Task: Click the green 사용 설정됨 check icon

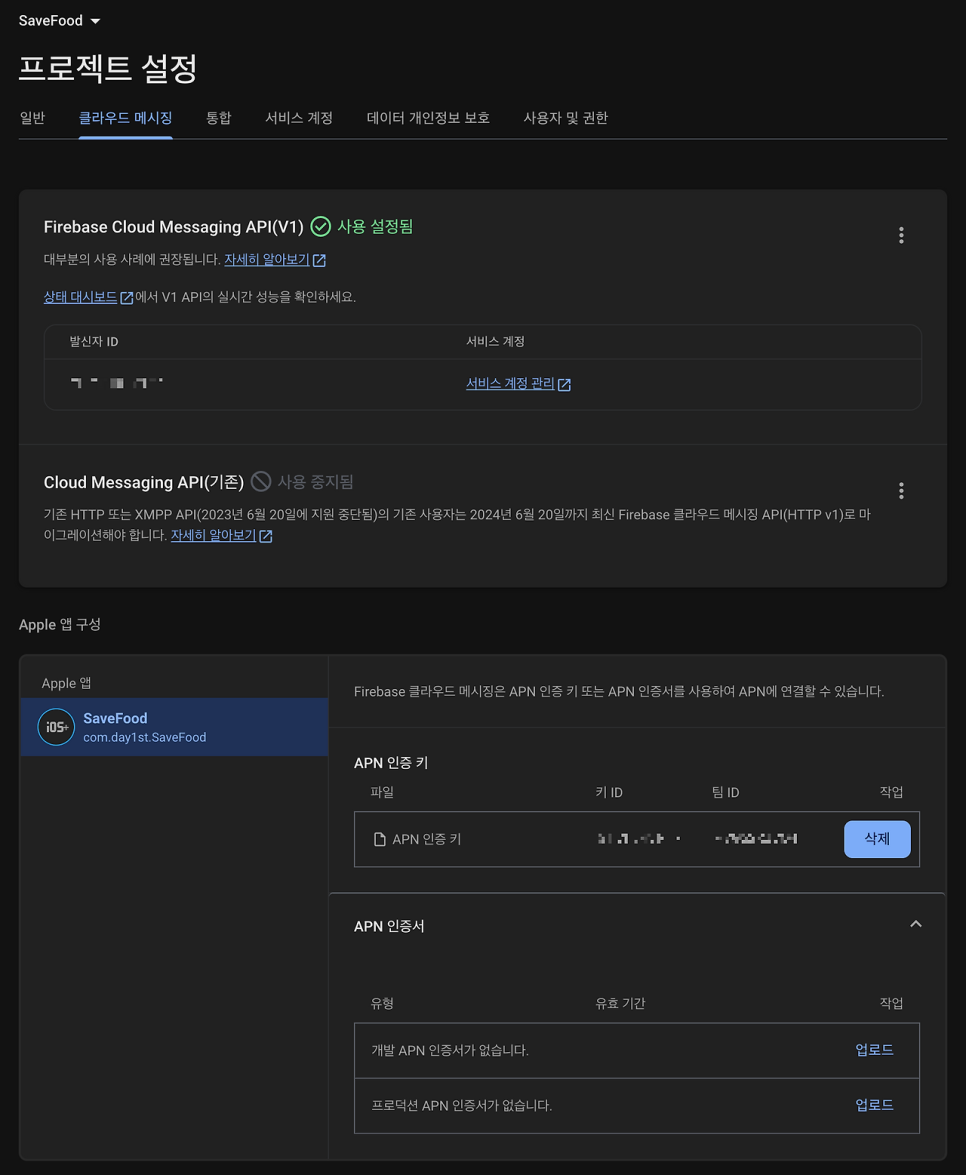Action: 321,226
